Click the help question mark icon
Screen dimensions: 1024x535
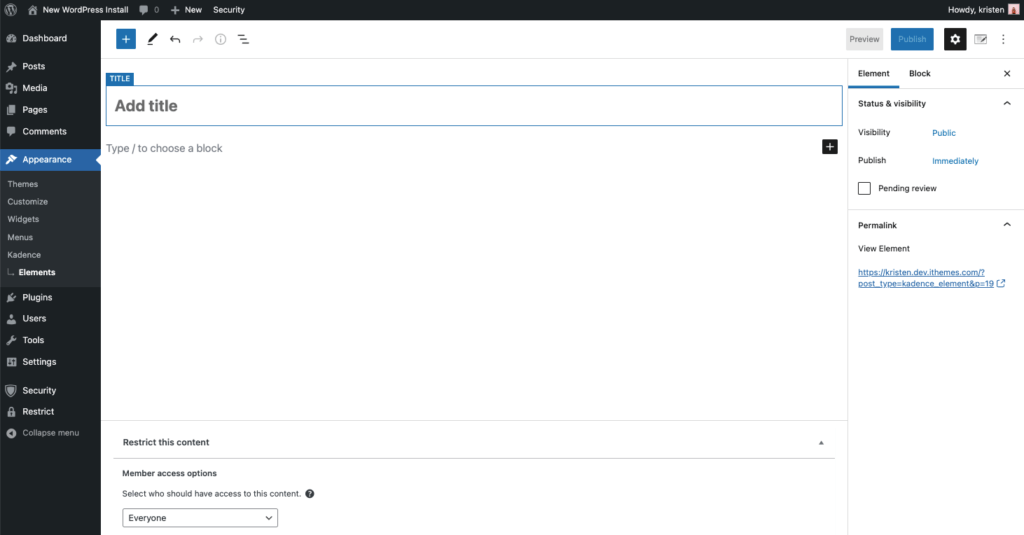(310, 494)
